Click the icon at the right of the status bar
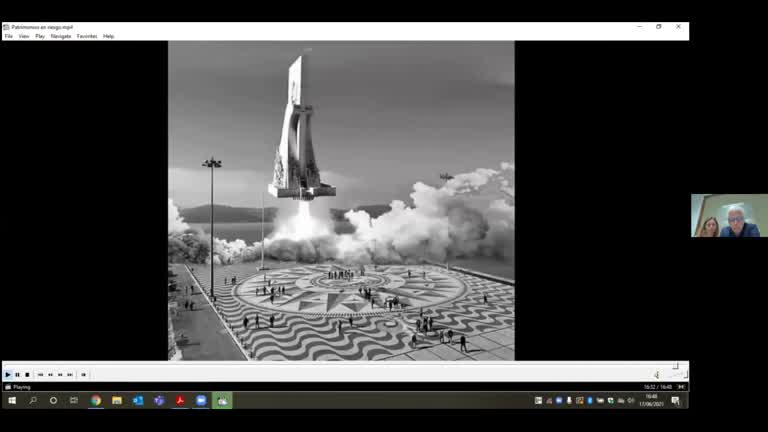This screenshot has width=768, height=432. (x=681, y=387)
